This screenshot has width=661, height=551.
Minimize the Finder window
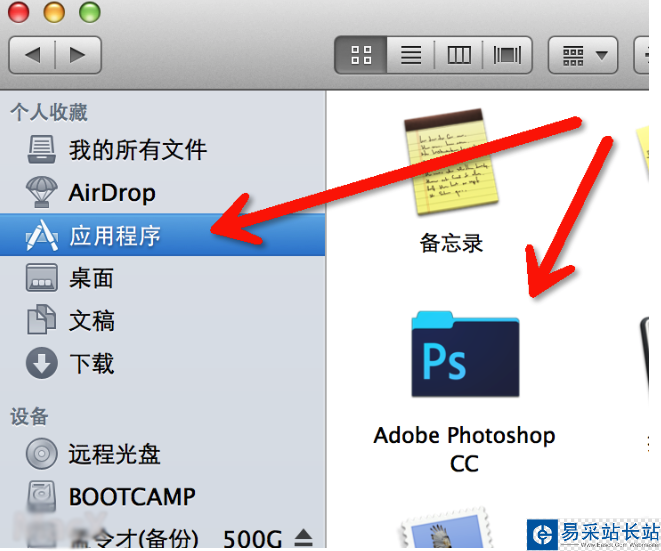(54, 12)
